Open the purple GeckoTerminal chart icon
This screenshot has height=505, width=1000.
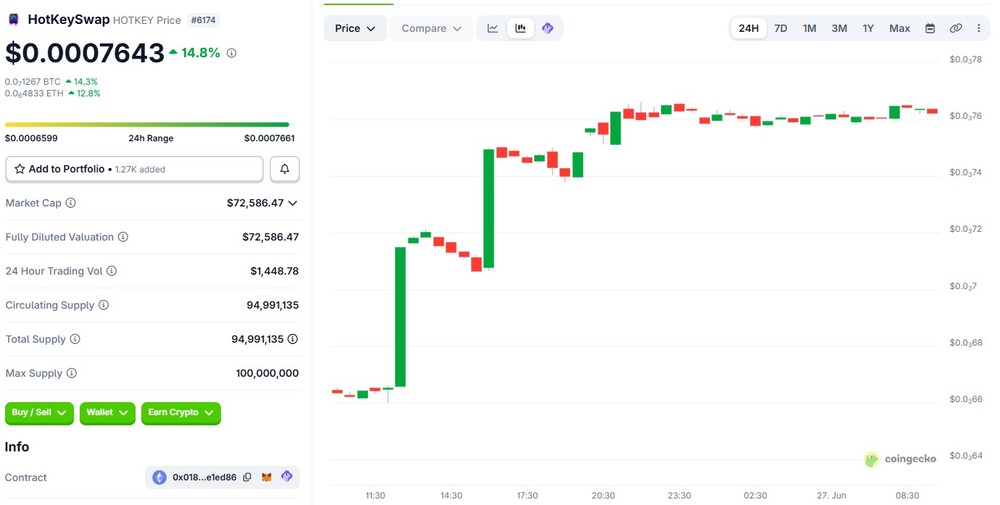(547, 28)
